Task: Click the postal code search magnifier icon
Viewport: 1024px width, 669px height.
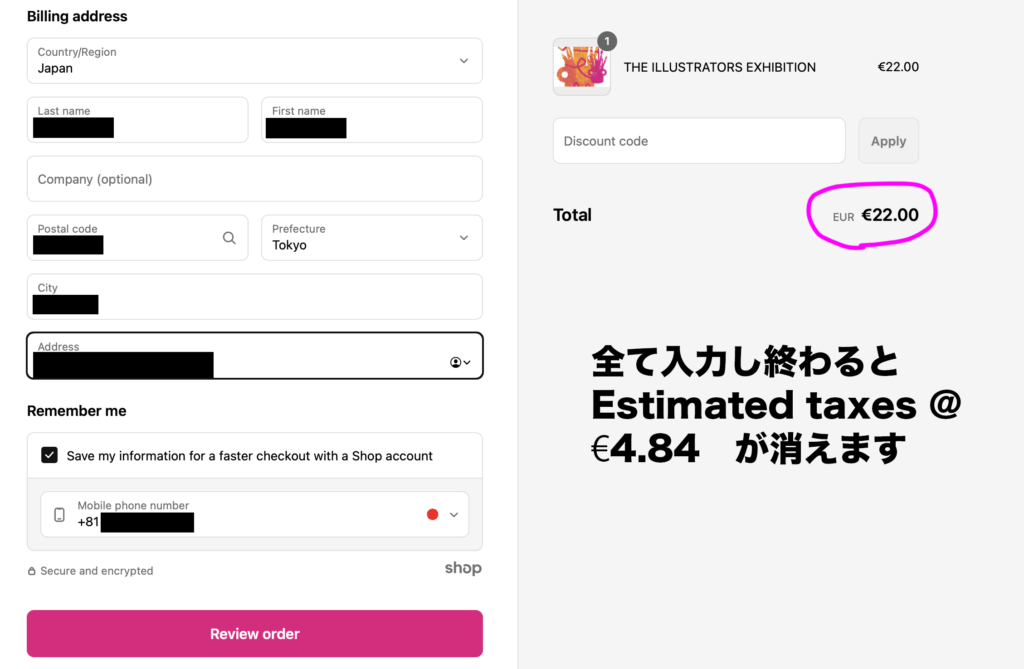Action: (x=229, y=238)
